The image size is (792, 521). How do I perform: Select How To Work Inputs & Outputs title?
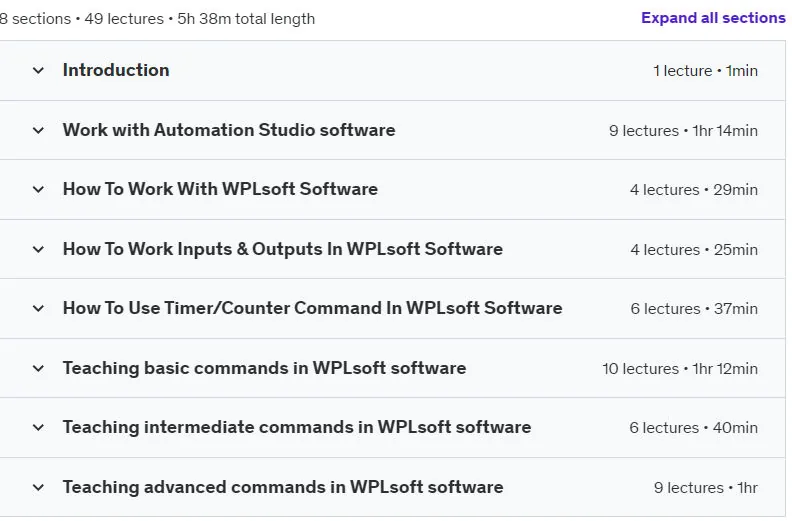[x=282, y=249]
